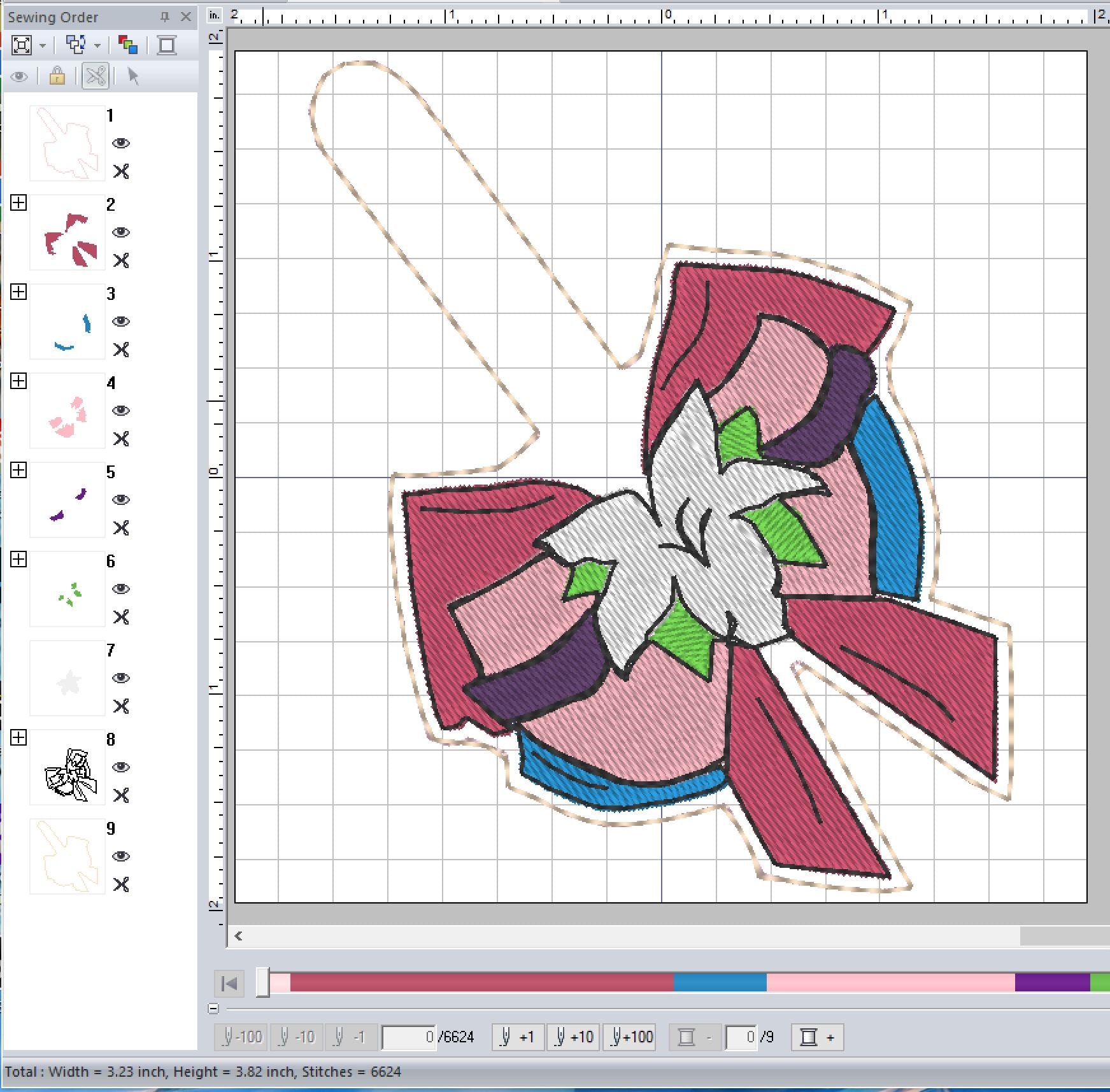Click scissors icon for sewing item 2
The height and width of the screenshot is (1092, 1110).
click(x=121, y=260)
